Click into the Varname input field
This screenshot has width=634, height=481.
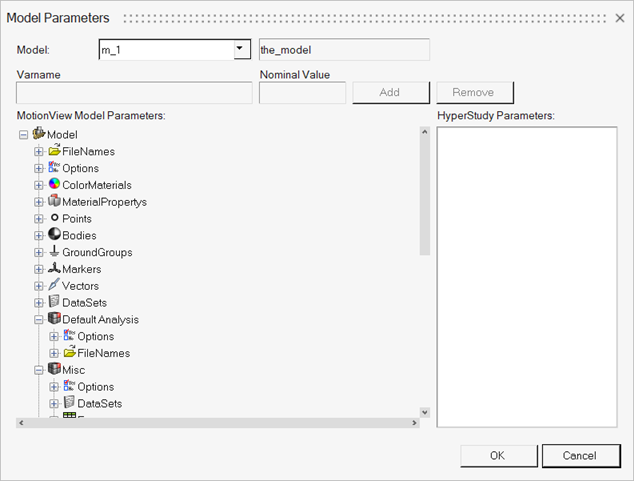tap(134, 92)
